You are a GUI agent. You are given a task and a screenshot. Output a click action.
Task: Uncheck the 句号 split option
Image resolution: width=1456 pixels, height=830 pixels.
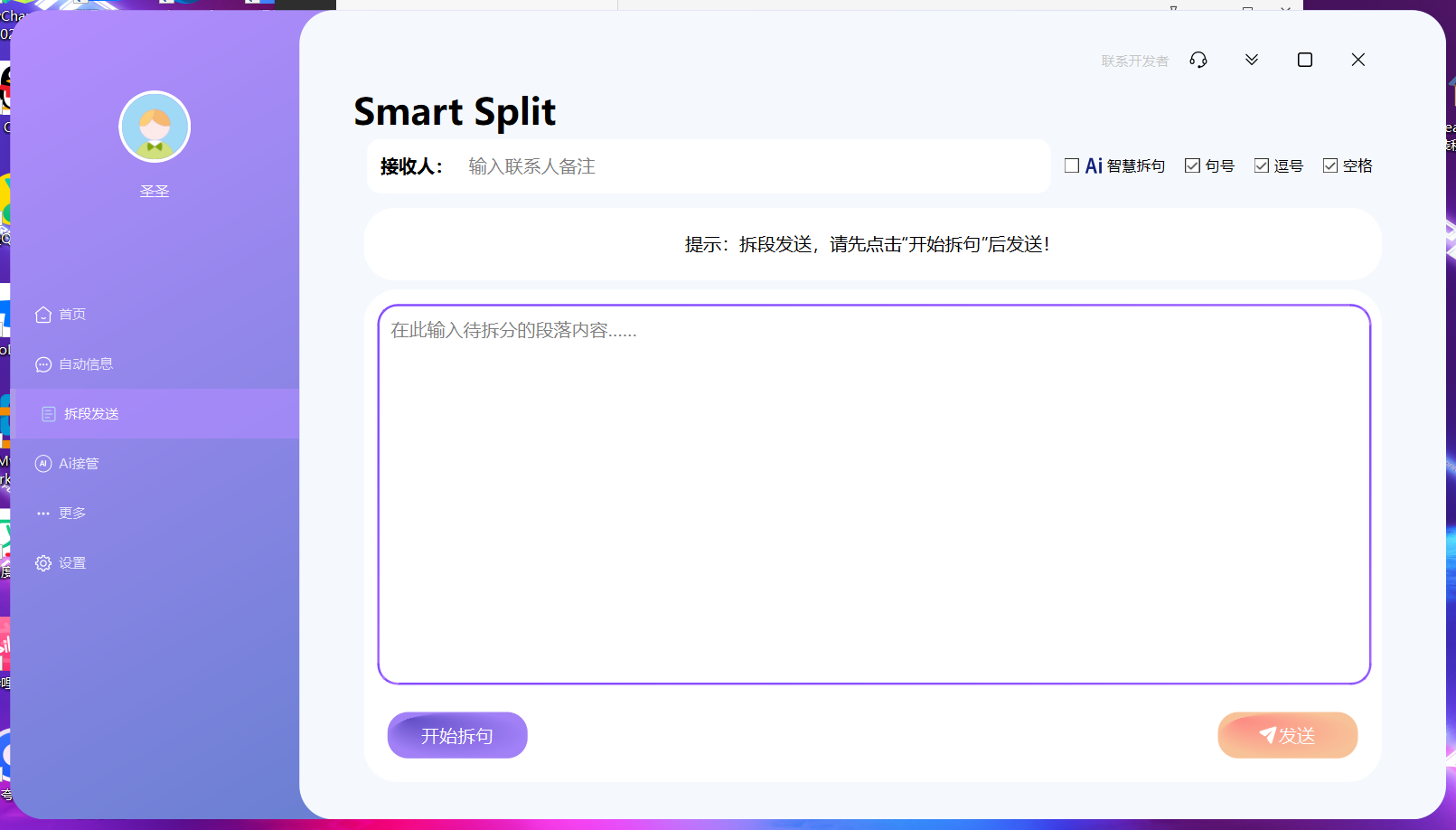[1191, 165]
